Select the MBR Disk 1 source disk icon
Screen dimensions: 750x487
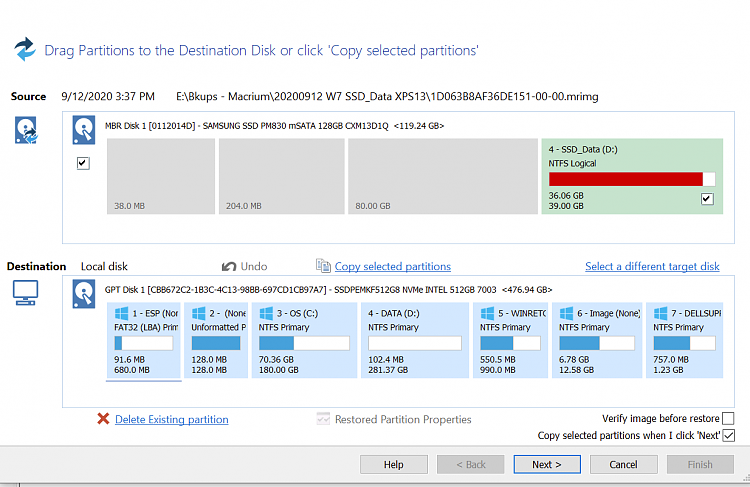[84, 130]
